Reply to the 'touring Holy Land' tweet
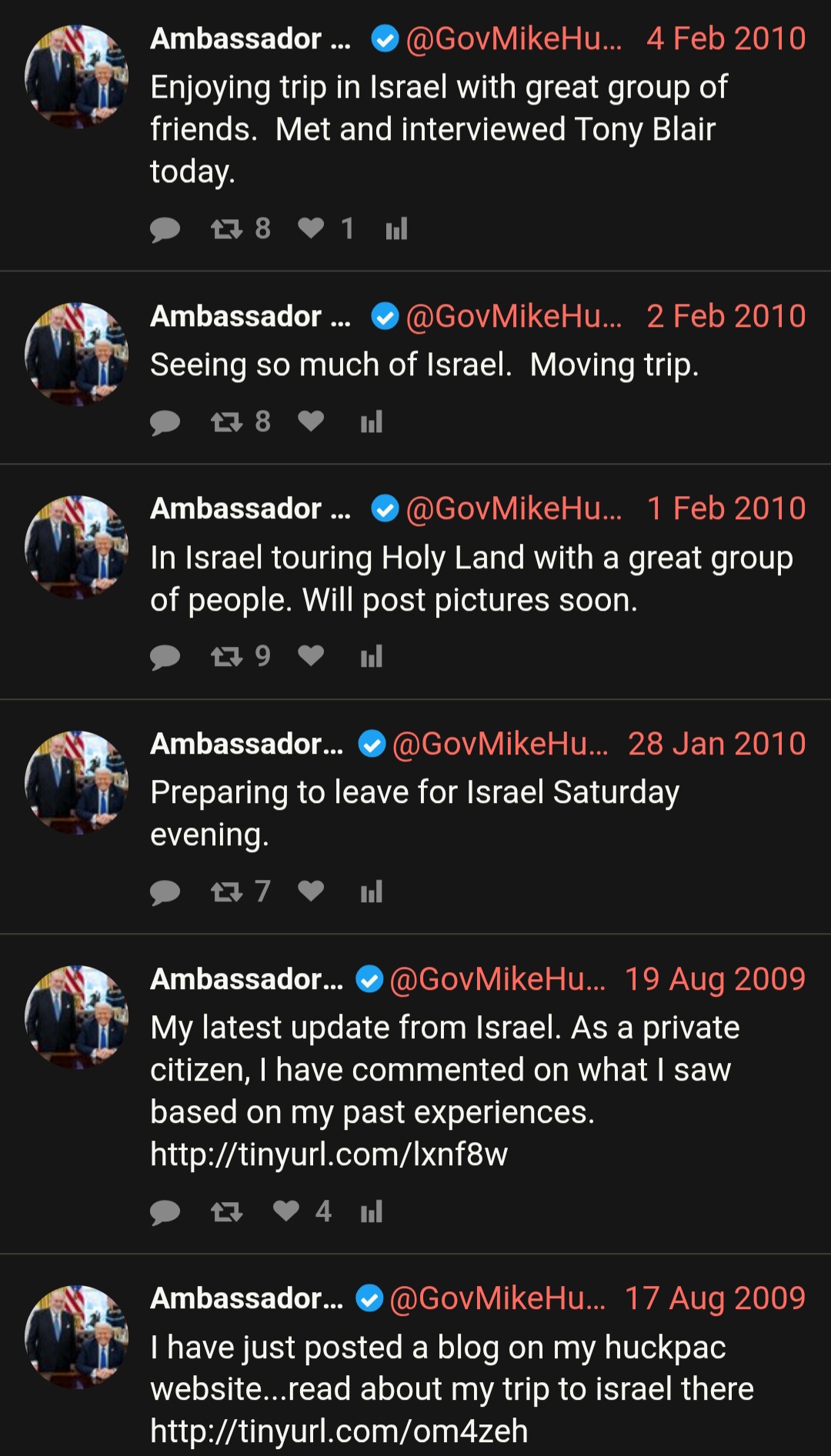Viewport: 831px width, 1456px height. tap(165, 657)
